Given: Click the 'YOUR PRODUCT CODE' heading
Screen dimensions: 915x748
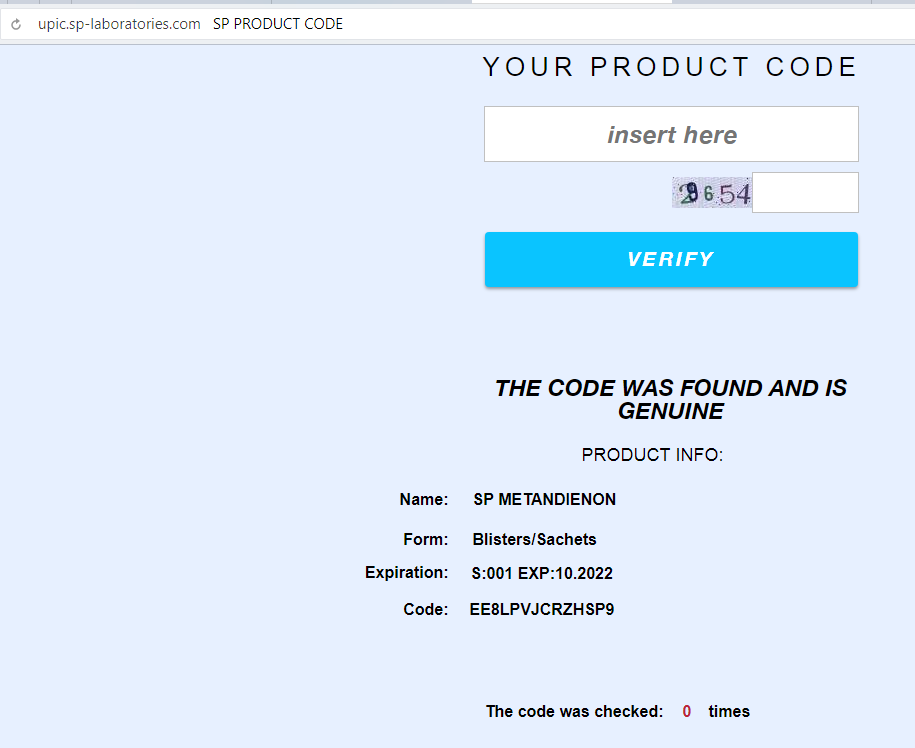Looking at the screenshot, I should pos(670,67).
